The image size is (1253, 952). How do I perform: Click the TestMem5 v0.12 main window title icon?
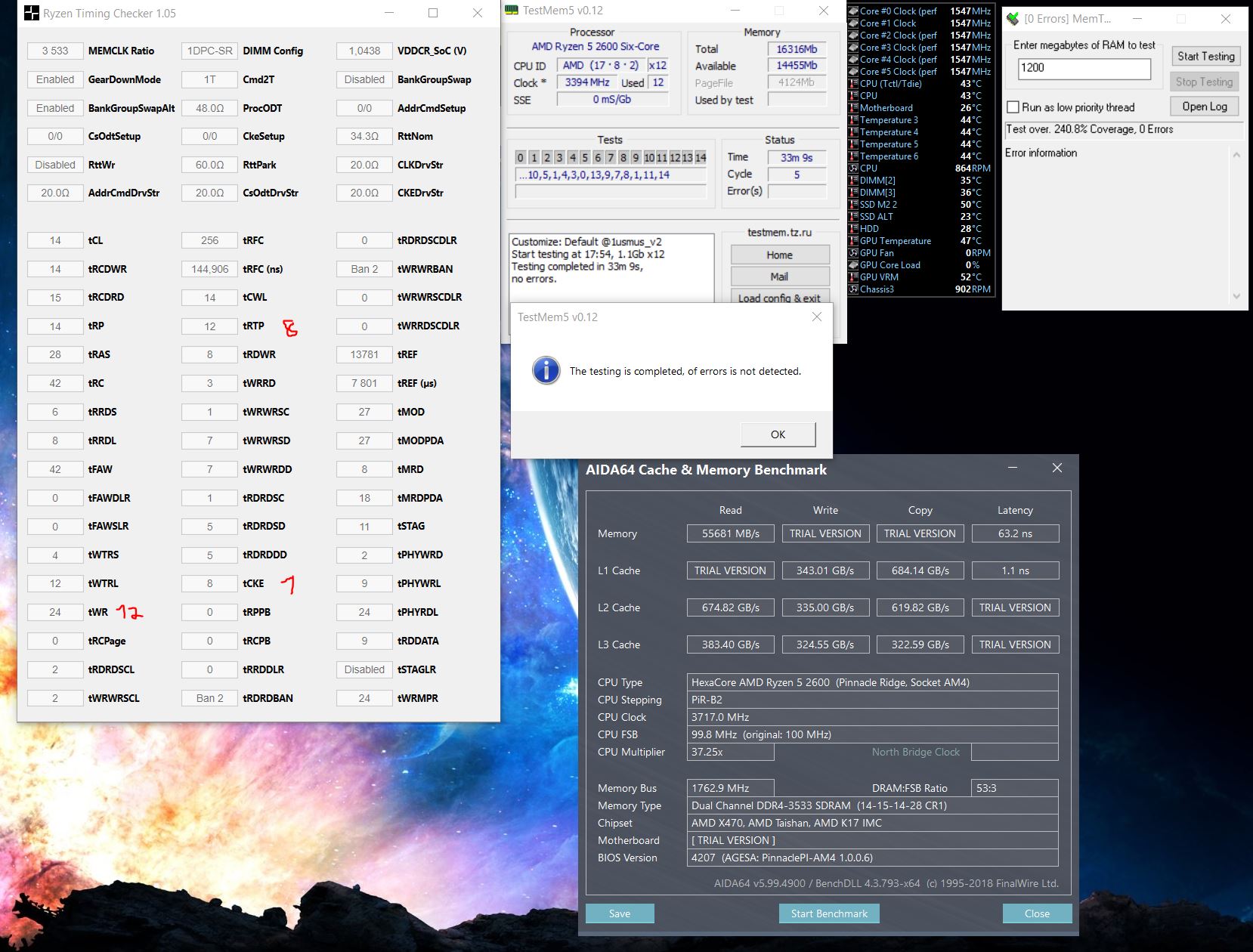(x=512, y=10)
